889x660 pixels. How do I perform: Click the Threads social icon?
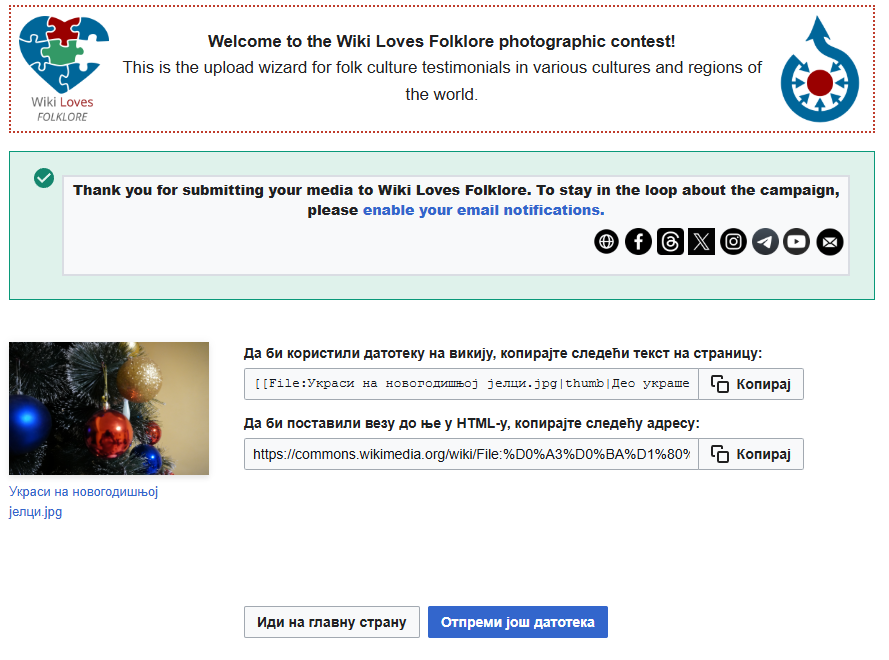(670, 241)
